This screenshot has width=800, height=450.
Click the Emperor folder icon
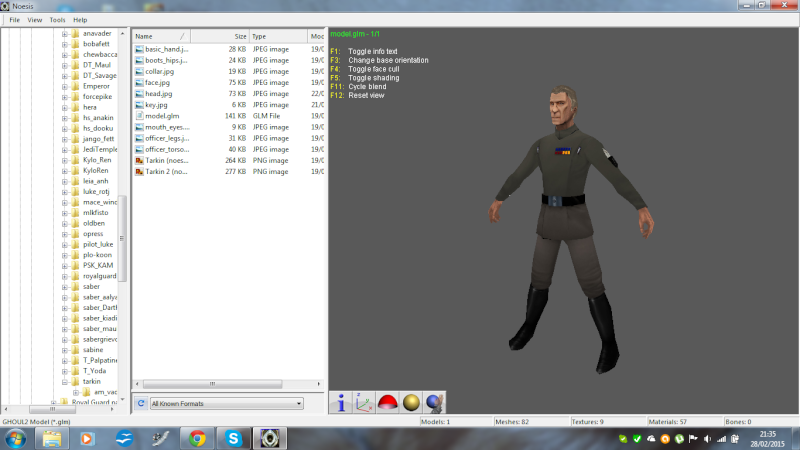(x=76, y=86)
